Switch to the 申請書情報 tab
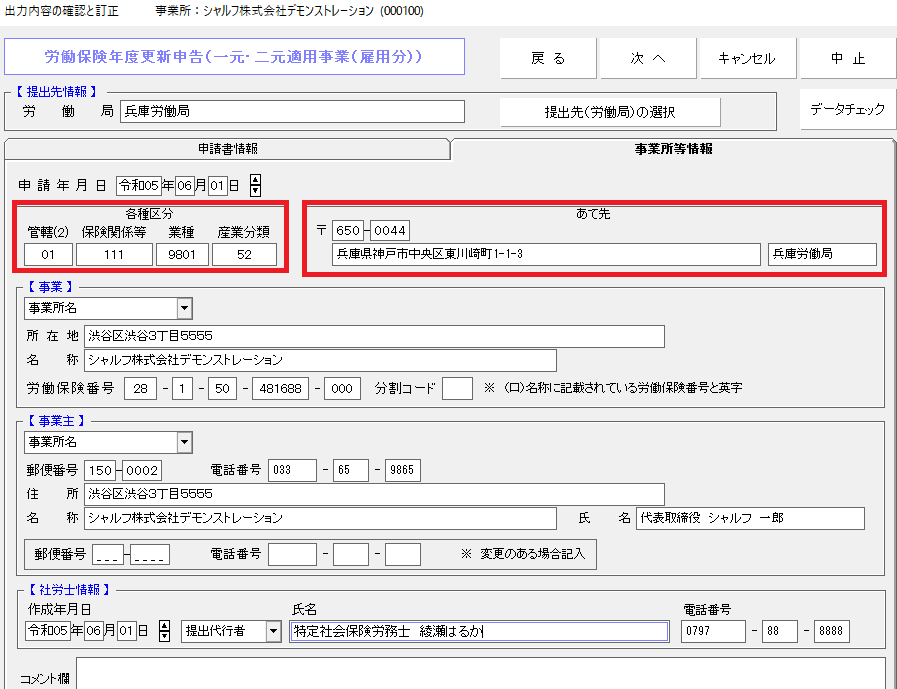The width and height of the screenshot is (897, 689). coord(227,149)
